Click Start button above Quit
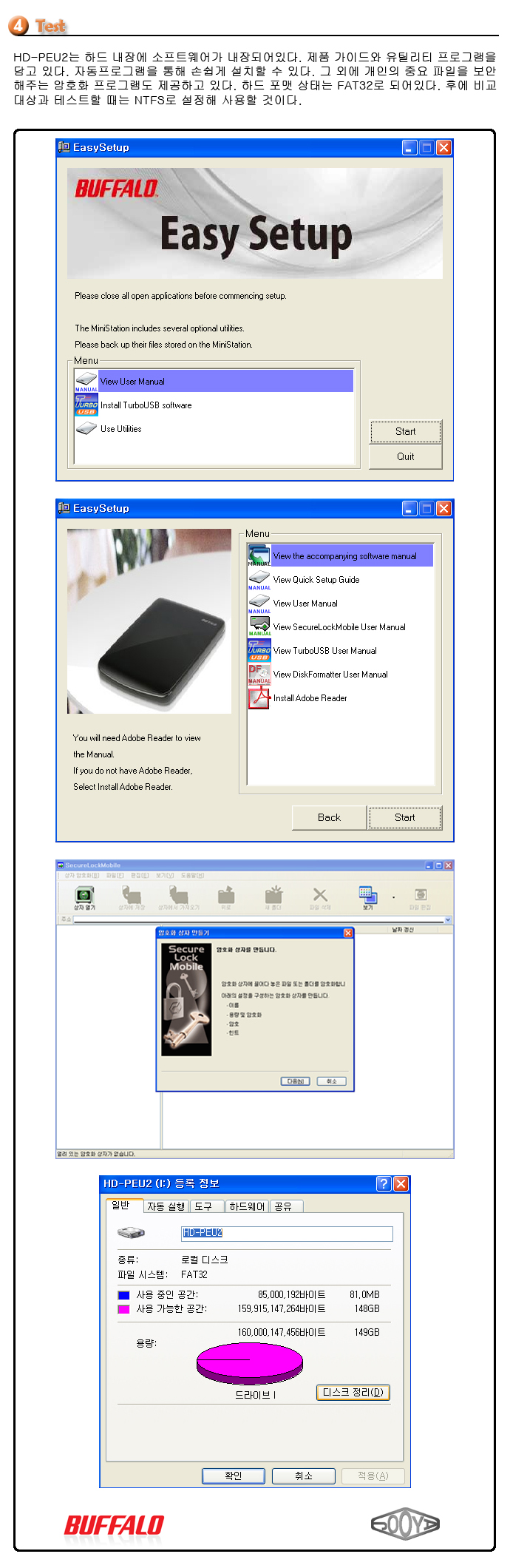Image resolution: width=510 pixels, height=1568 pixels. 405,431
